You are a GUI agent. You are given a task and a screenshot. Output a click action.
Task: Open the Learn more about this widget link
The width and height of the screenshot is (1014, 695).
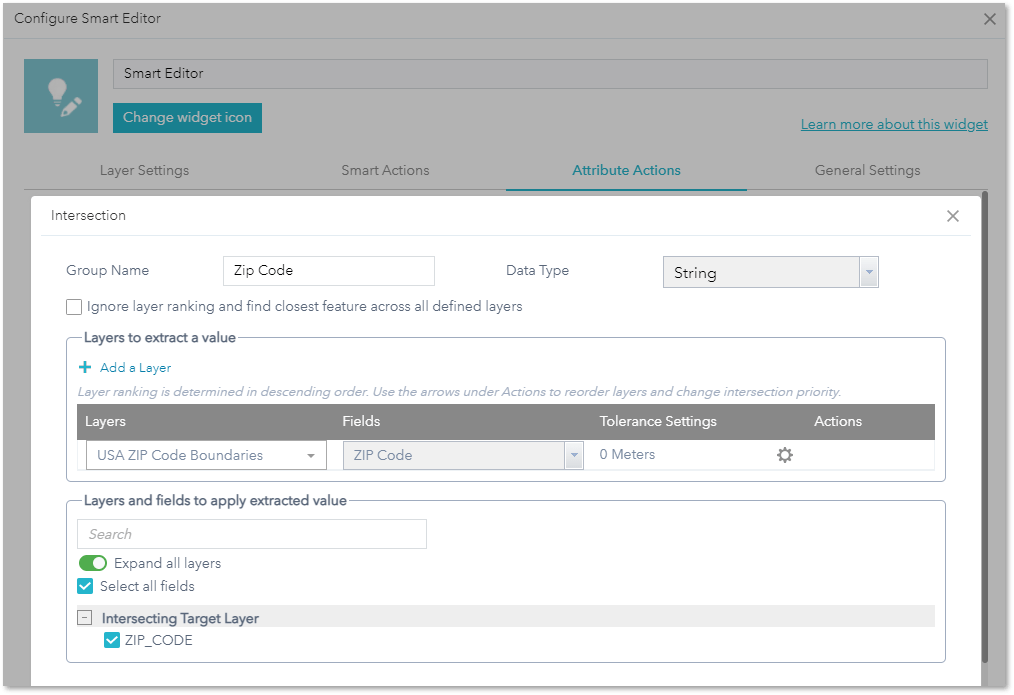click(x=893, y=124)
